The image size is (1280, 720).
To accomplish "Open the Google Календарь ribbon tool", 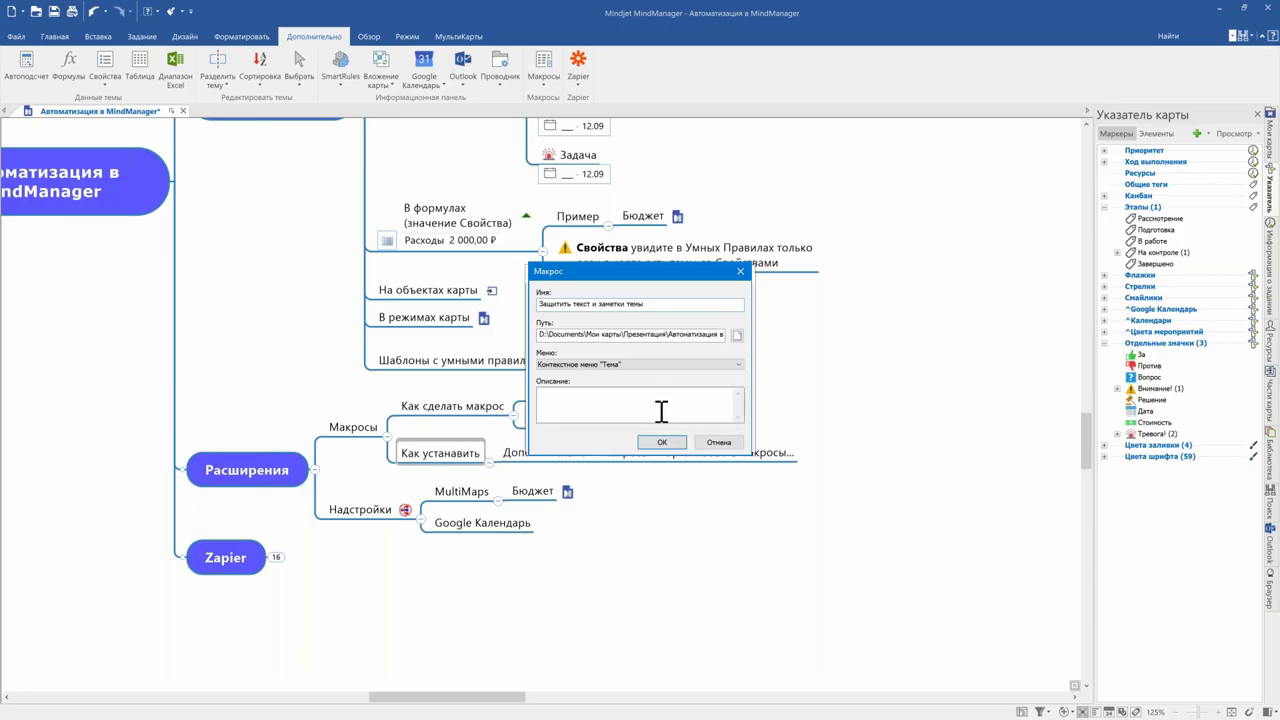I will pyautogui.click(x=424, y=69).
